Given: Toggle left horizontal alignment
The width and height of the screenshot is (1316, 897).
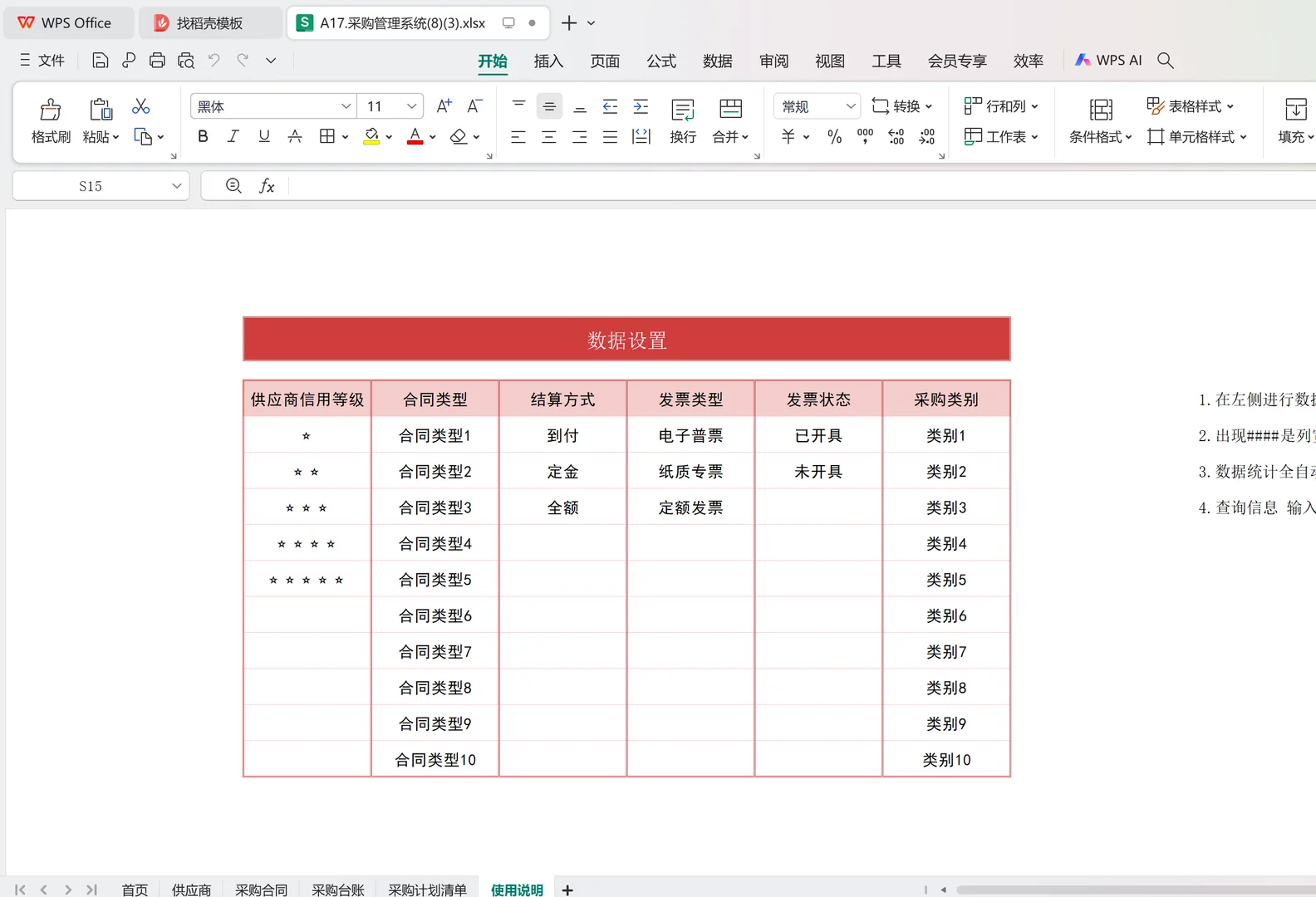Looking at the screenshot, I should pos(518,137).
